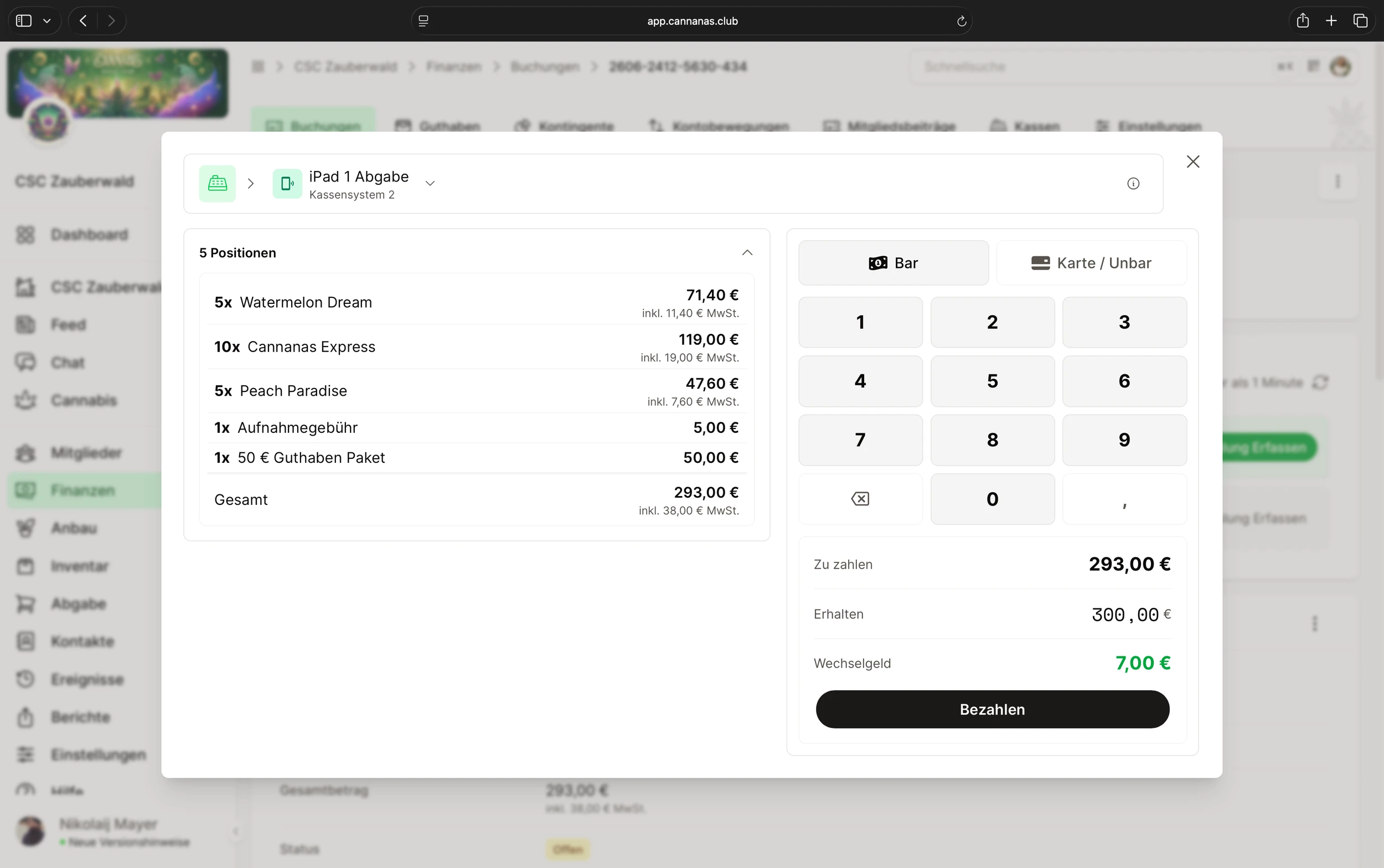This screenshot has height=868, width=1384.
Task: Go back with Safari back arrow
Action: click(x=83, y=20)
